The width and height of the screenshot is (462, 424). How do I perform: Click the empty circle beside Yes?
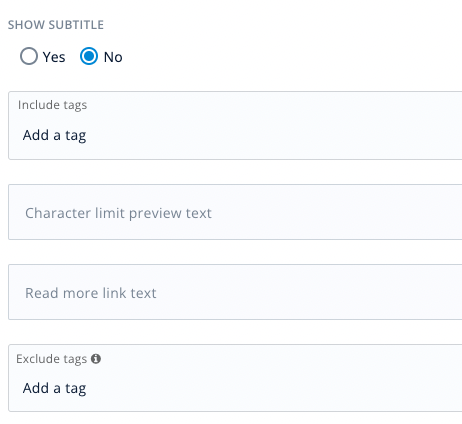tap(29, 56)
